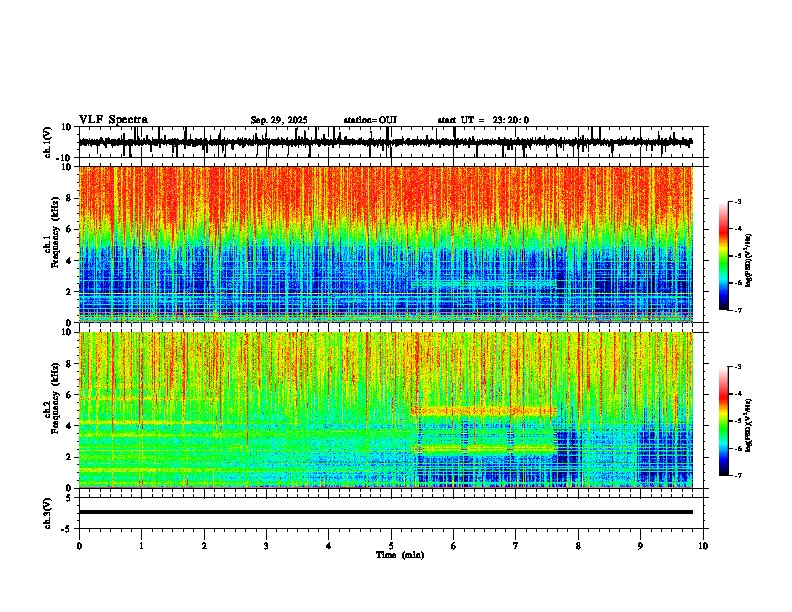Screen dimensions: 792x612
Task: Click the "6" kHz tick on ch.1 spectrogram
Action: [x=70, y=230]
